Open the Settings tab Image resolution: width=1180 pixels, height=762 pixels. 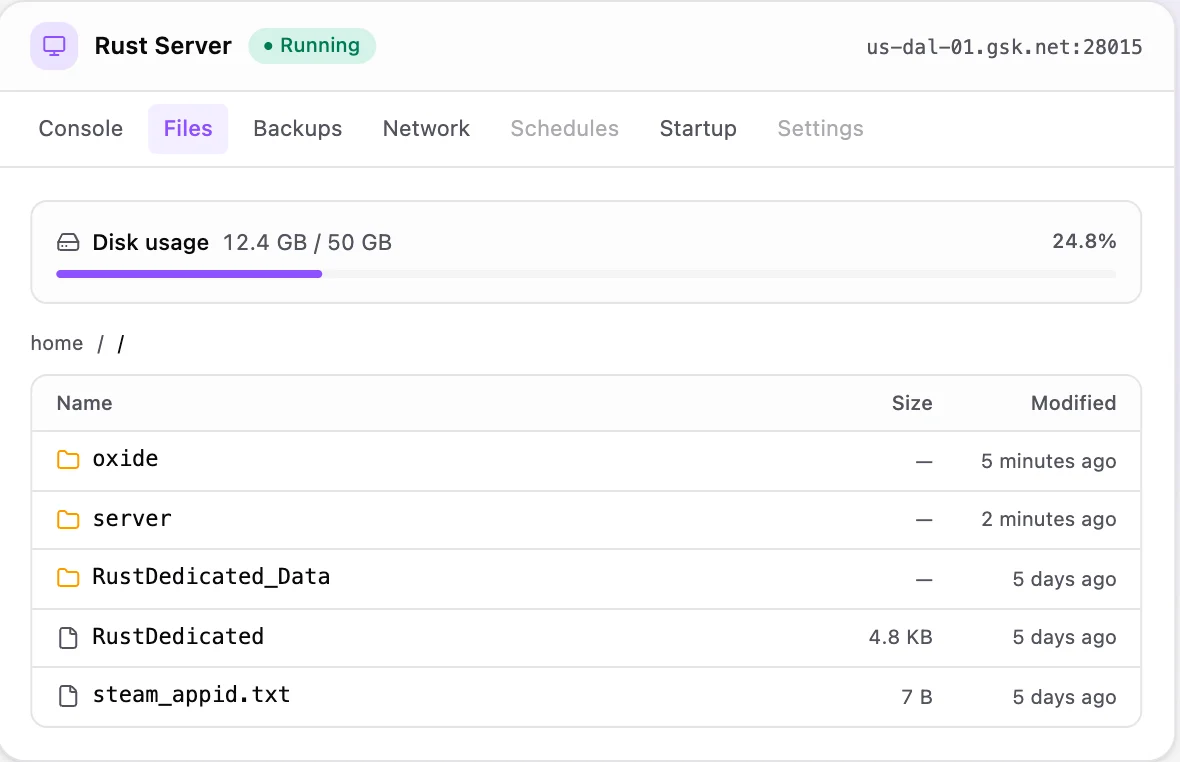820,129
